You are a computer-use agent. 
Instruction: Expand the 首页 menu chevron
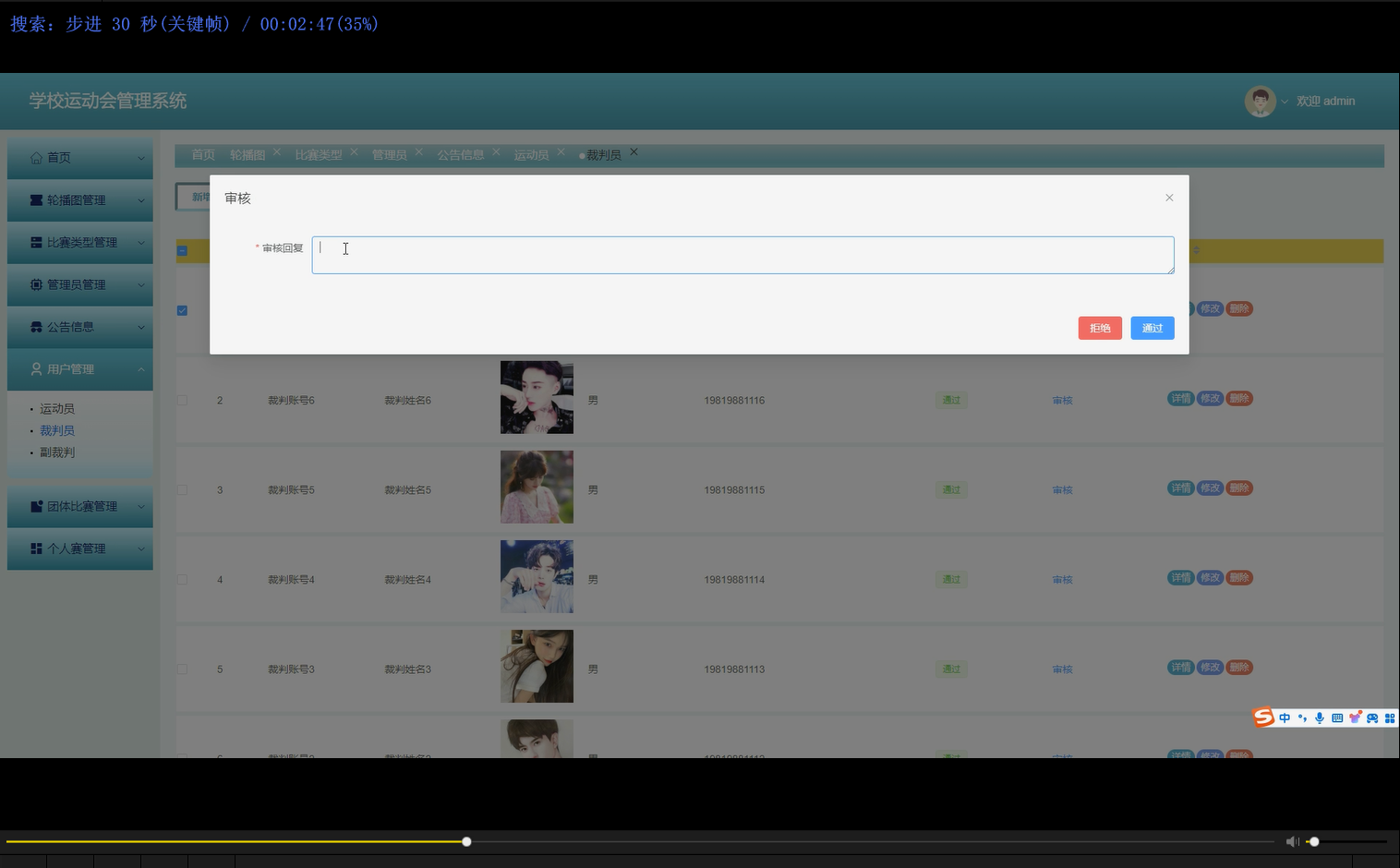[141, 158]
